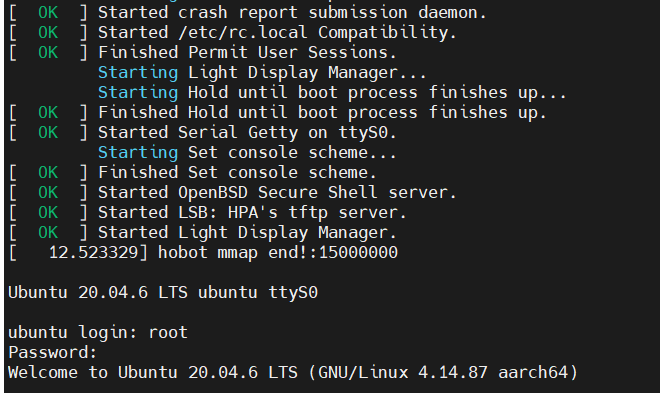The image size is (660, 393).
Task: Click 'Finished Hold until boot process' line
Action: coord(277,113)
